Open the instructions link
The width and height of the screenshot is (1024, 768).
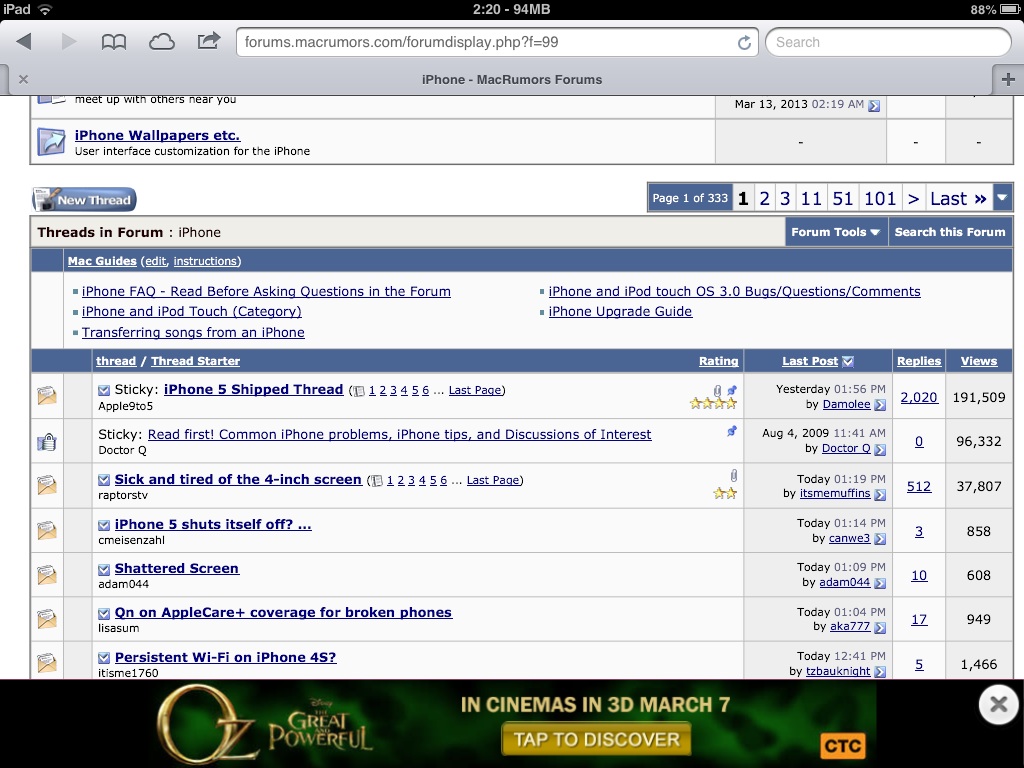[x=205, y=261]
